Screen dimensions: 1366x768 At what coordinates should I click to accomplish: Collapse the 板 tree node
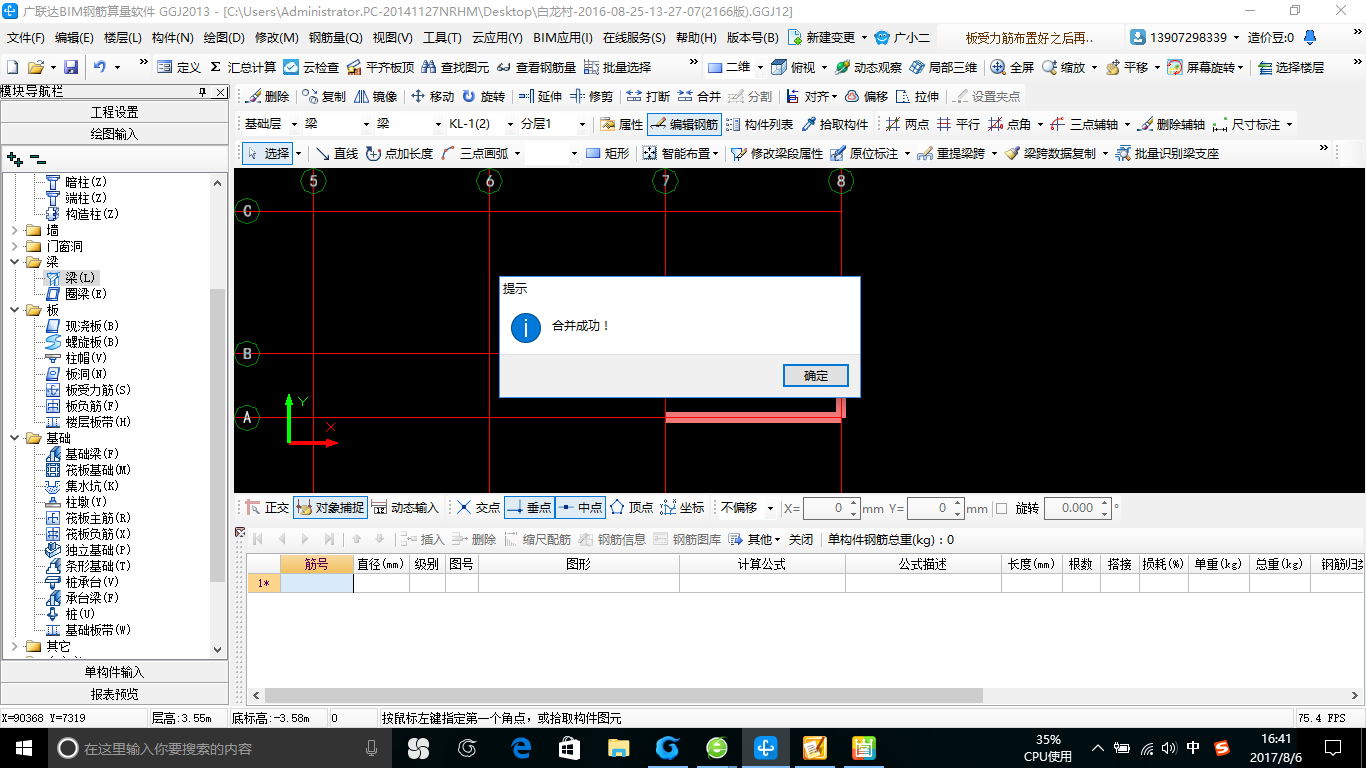point(14,310)
